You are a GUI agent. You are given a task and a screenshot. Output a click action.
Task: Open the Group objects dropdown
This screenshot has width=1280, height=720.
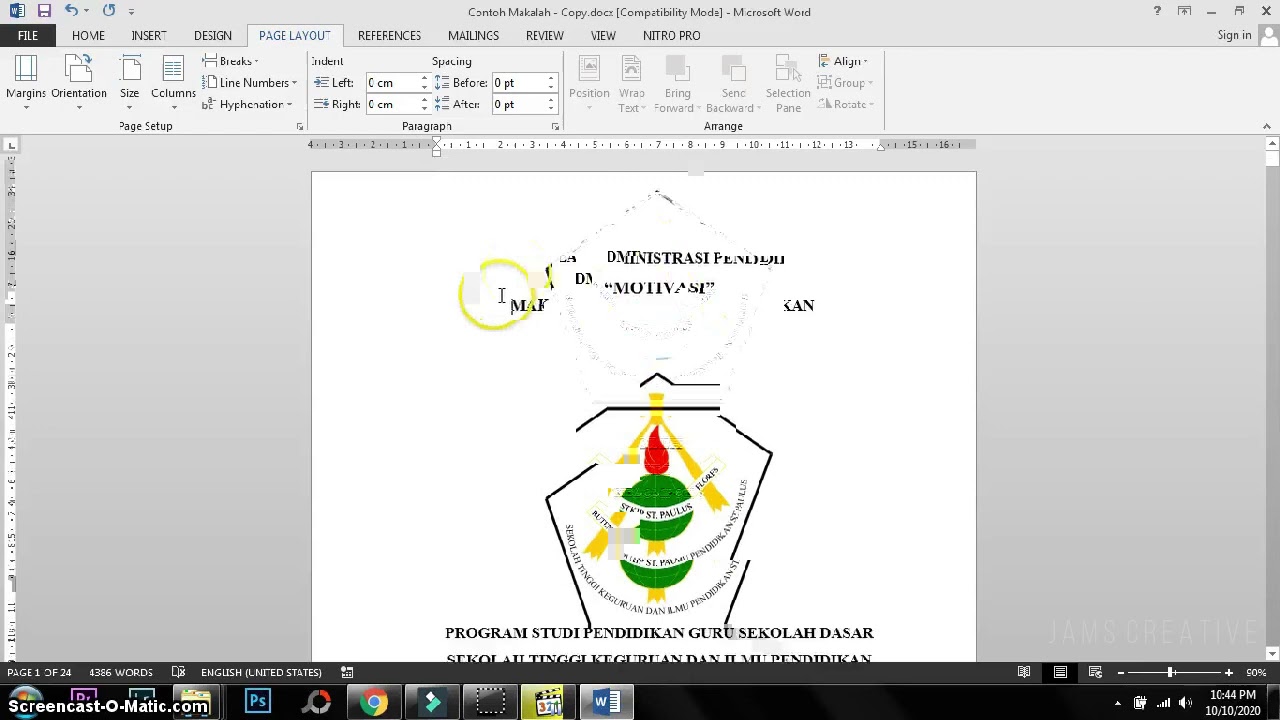tap(845, 83)
